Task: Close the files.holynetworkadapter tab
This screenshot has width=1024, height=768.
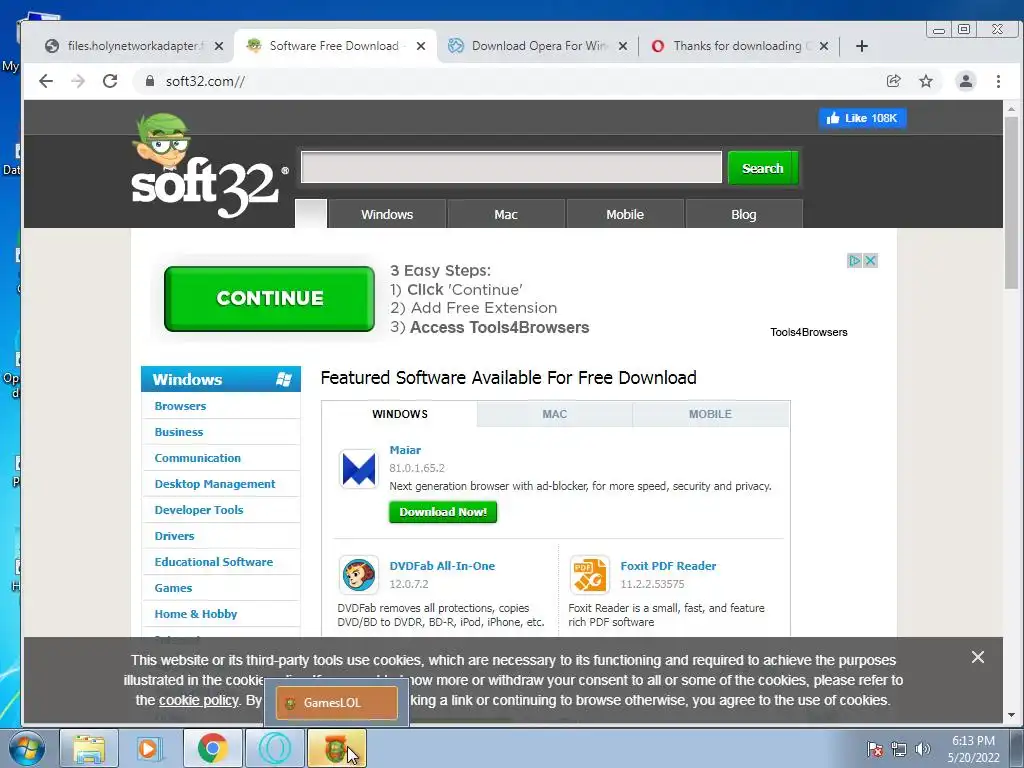Action: pyautogui.click(x=219, y=46)
